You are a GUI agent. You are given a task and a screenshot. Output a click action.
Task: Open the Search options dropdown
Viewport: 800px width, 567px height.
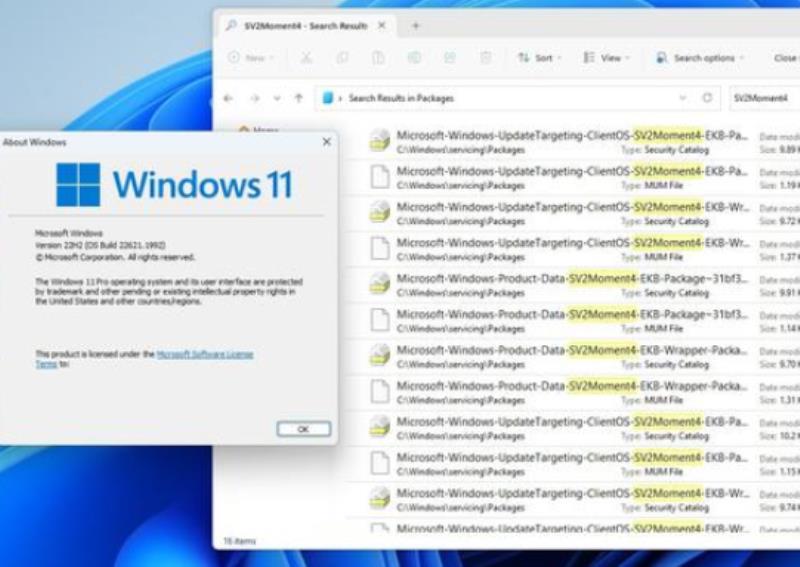click(x=700, y=58)
